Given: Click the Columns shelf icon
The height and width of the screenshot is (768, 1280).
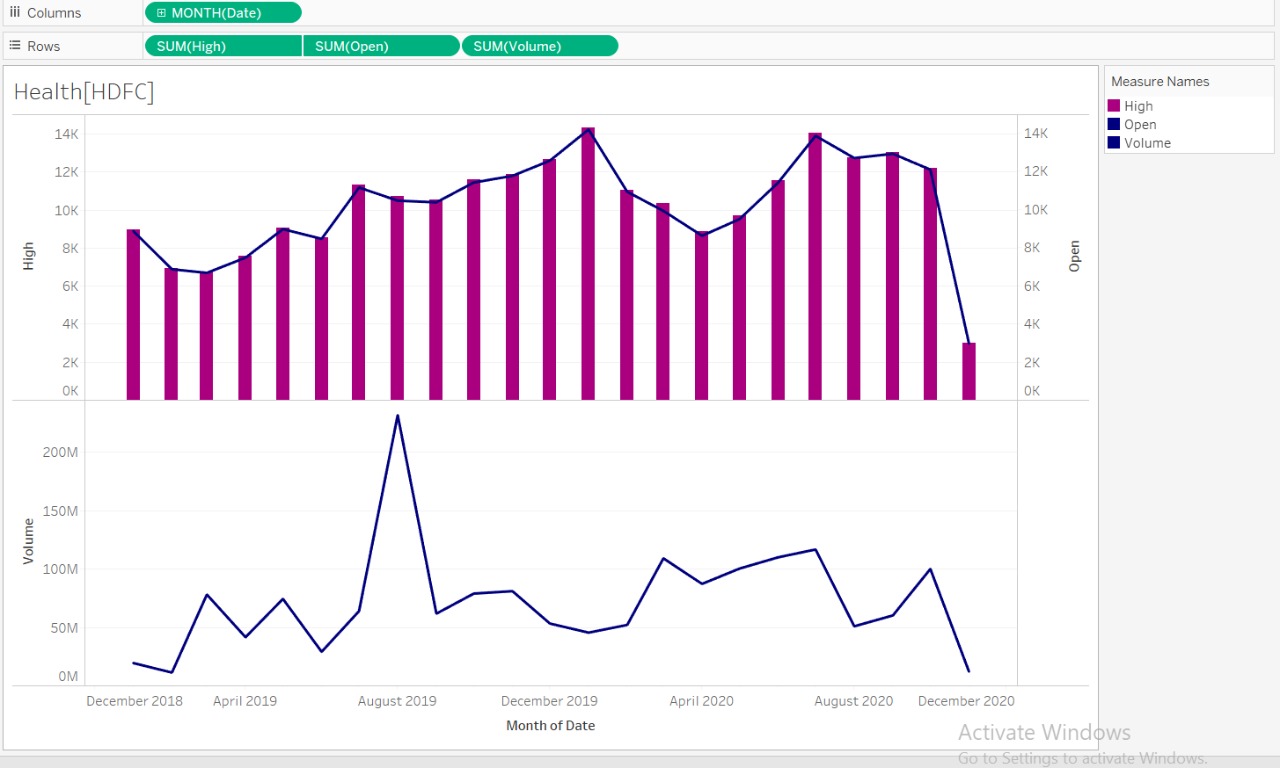Looking at the screenshot, I should click(x=15, y=12).
